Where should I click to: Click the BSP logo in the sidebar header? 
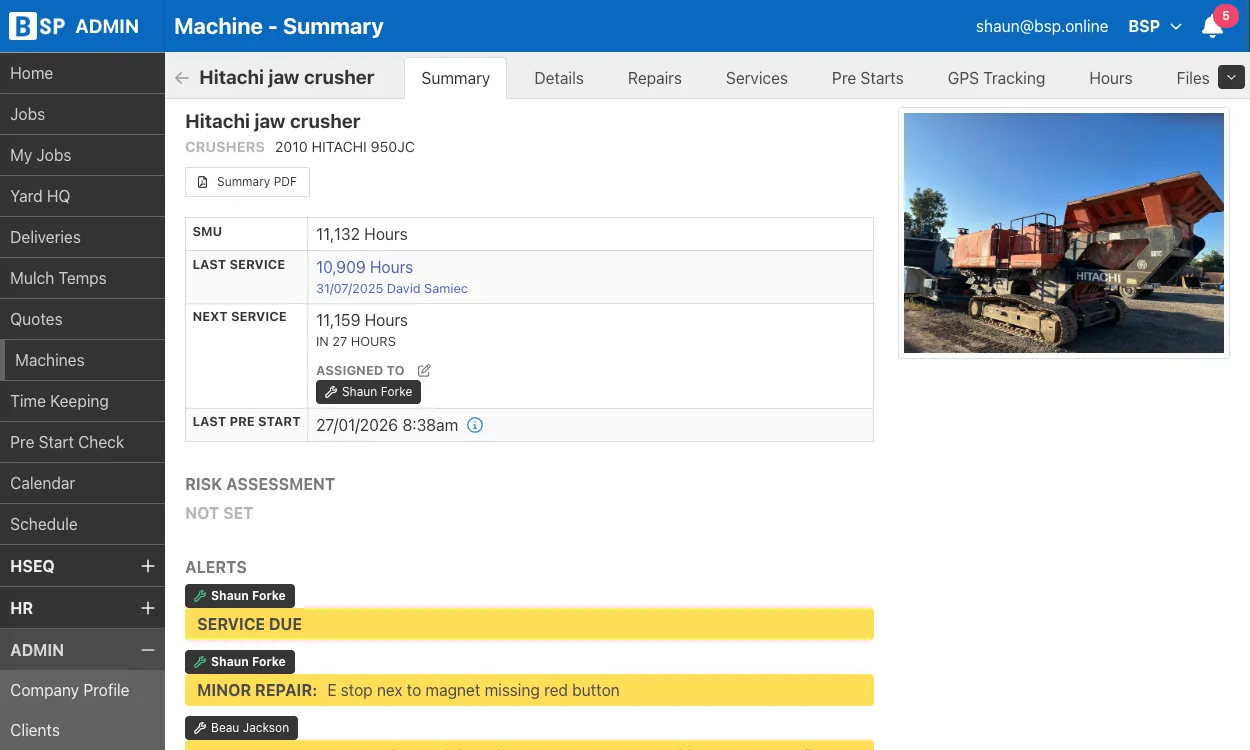pos(38,26)
